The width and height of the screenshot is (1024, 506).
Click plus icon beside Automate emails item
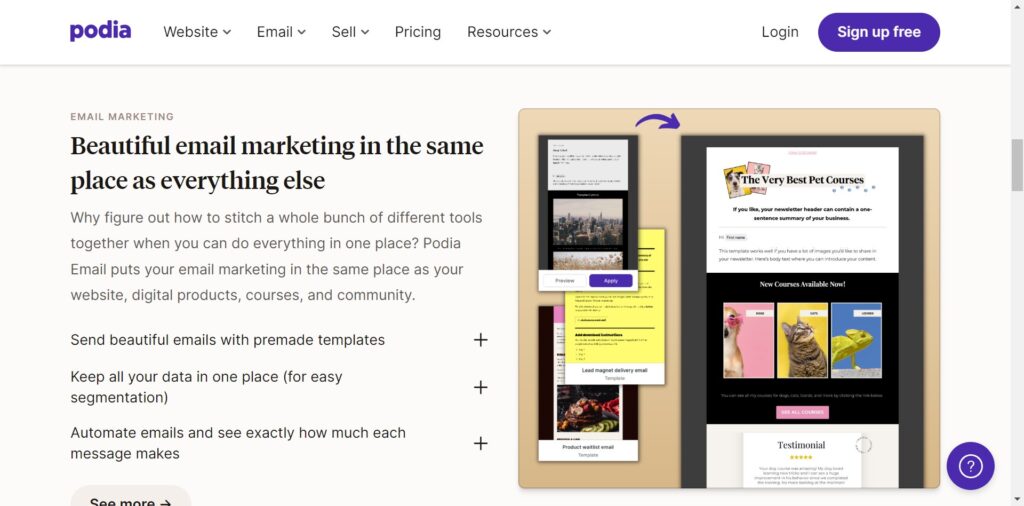point(481,443)
